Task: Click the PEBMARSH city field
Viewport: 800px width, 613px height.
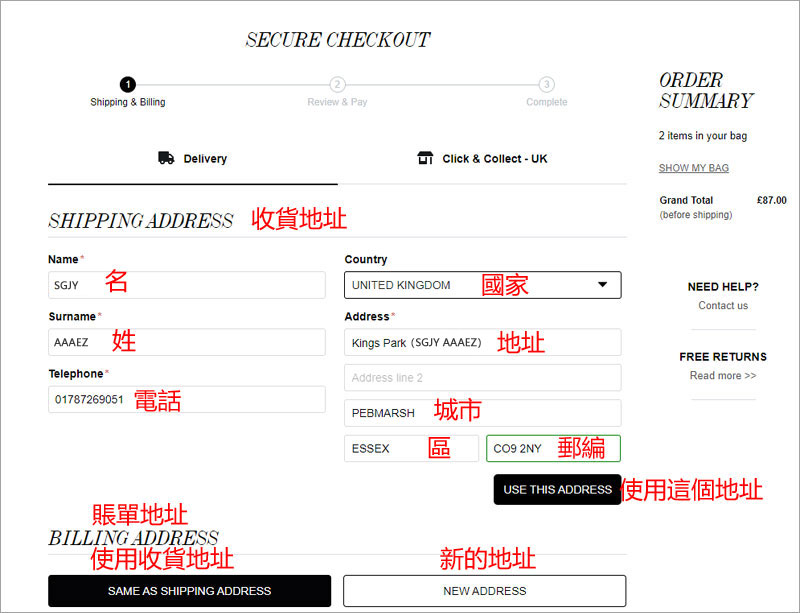Action: [x=482, y=413]
